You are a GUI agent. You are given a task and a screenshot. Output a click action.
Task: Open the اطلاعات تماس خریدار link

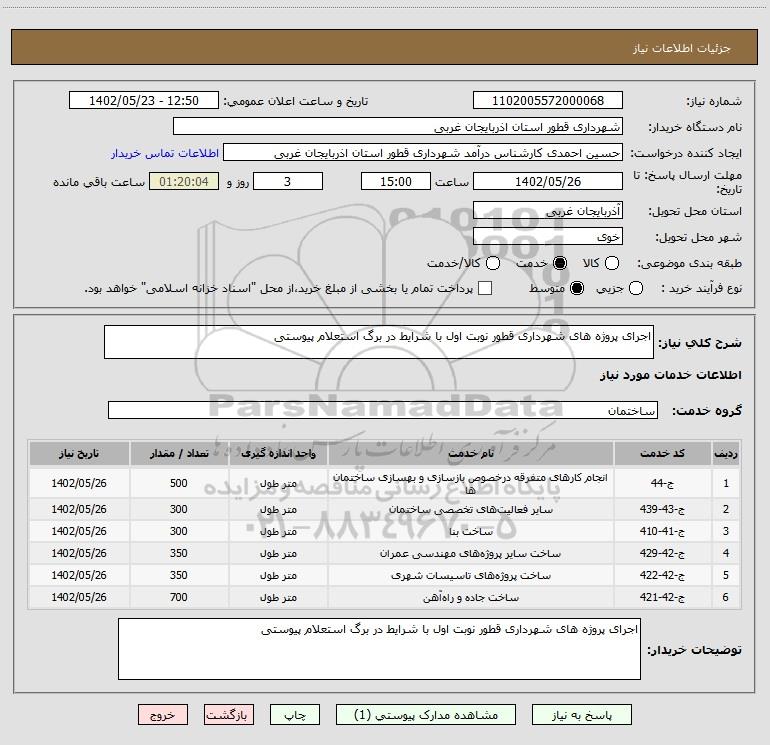165,153
